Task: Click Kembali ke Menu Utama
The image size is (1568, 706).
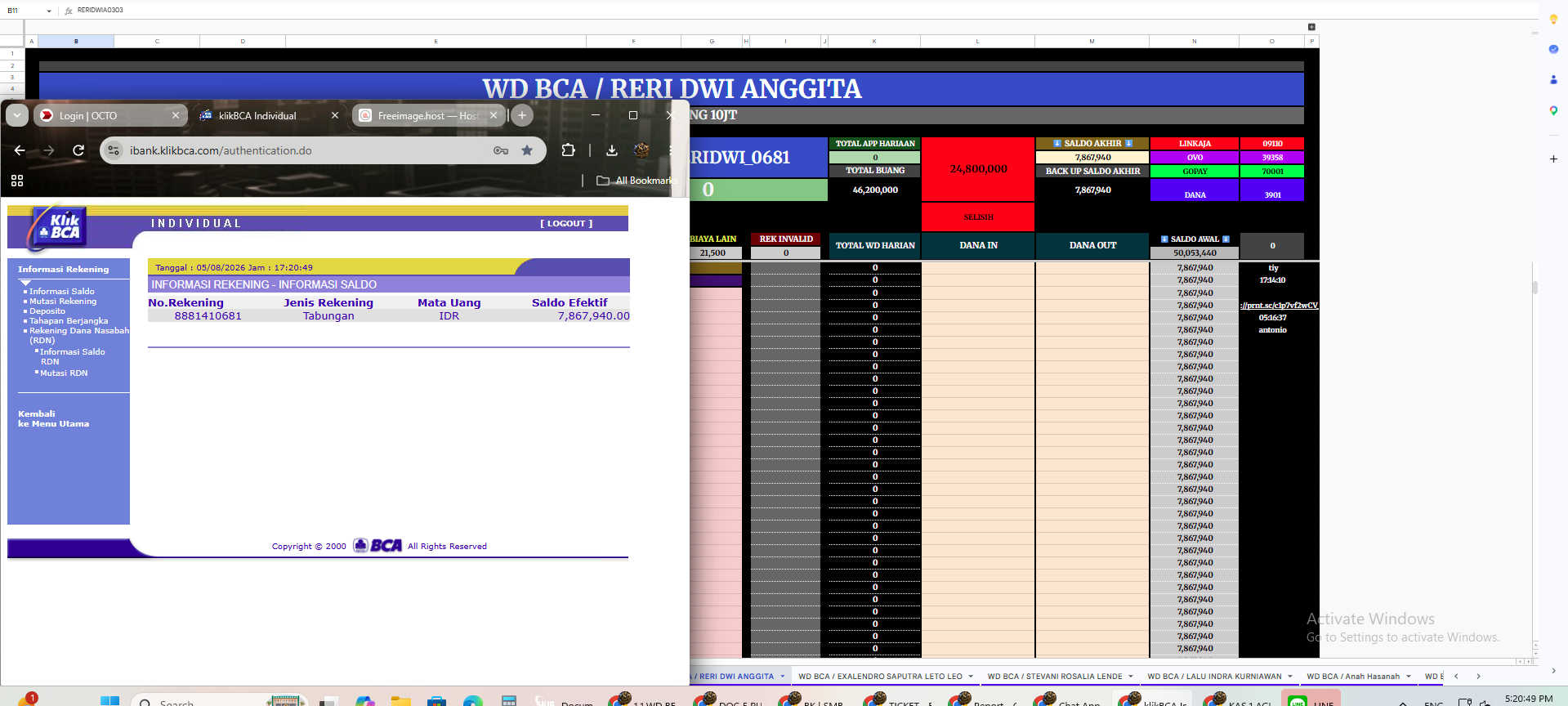Action: [x=53, y=418]
